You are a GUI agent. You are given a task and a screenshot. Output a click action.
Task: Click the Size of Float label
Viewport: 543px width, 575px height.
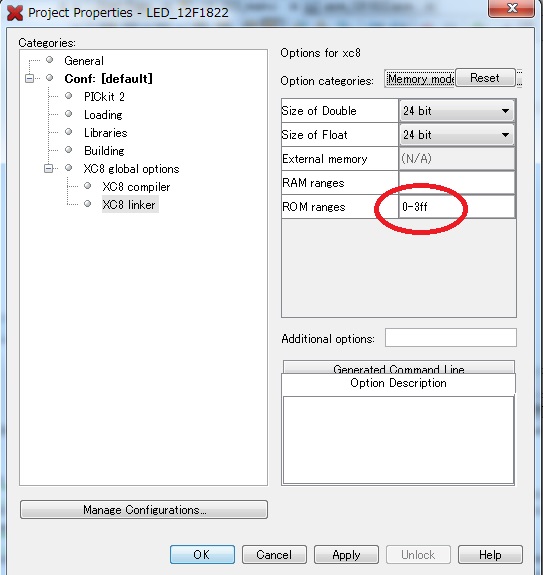click(x=315, y=135)
